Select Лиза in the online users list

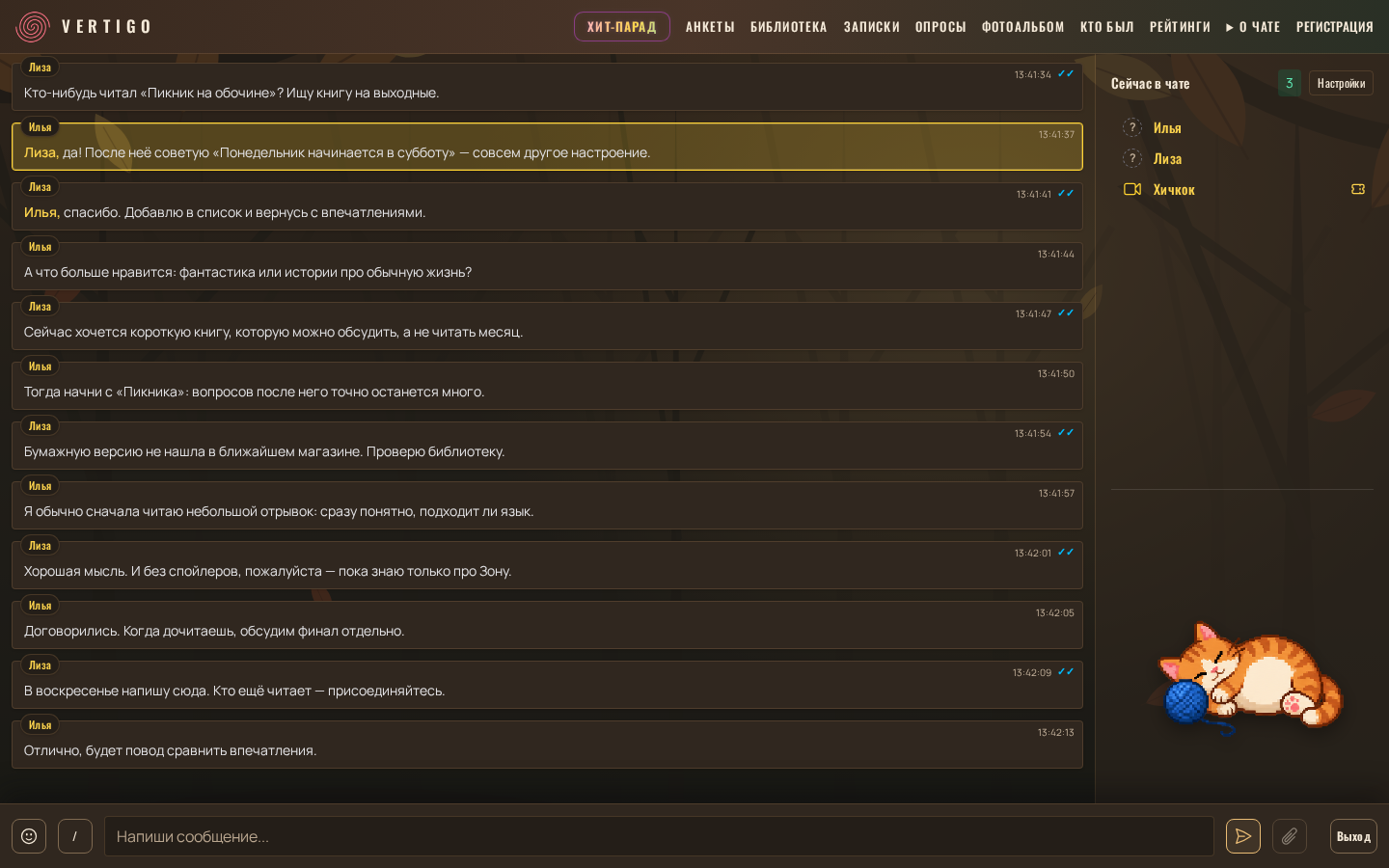1167,159
